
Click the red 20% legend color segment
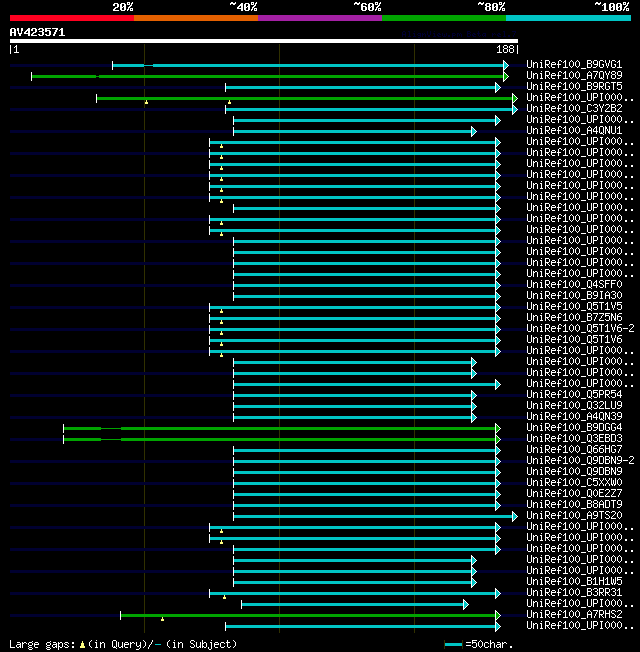pyautogui.click(x=72, y=18)
